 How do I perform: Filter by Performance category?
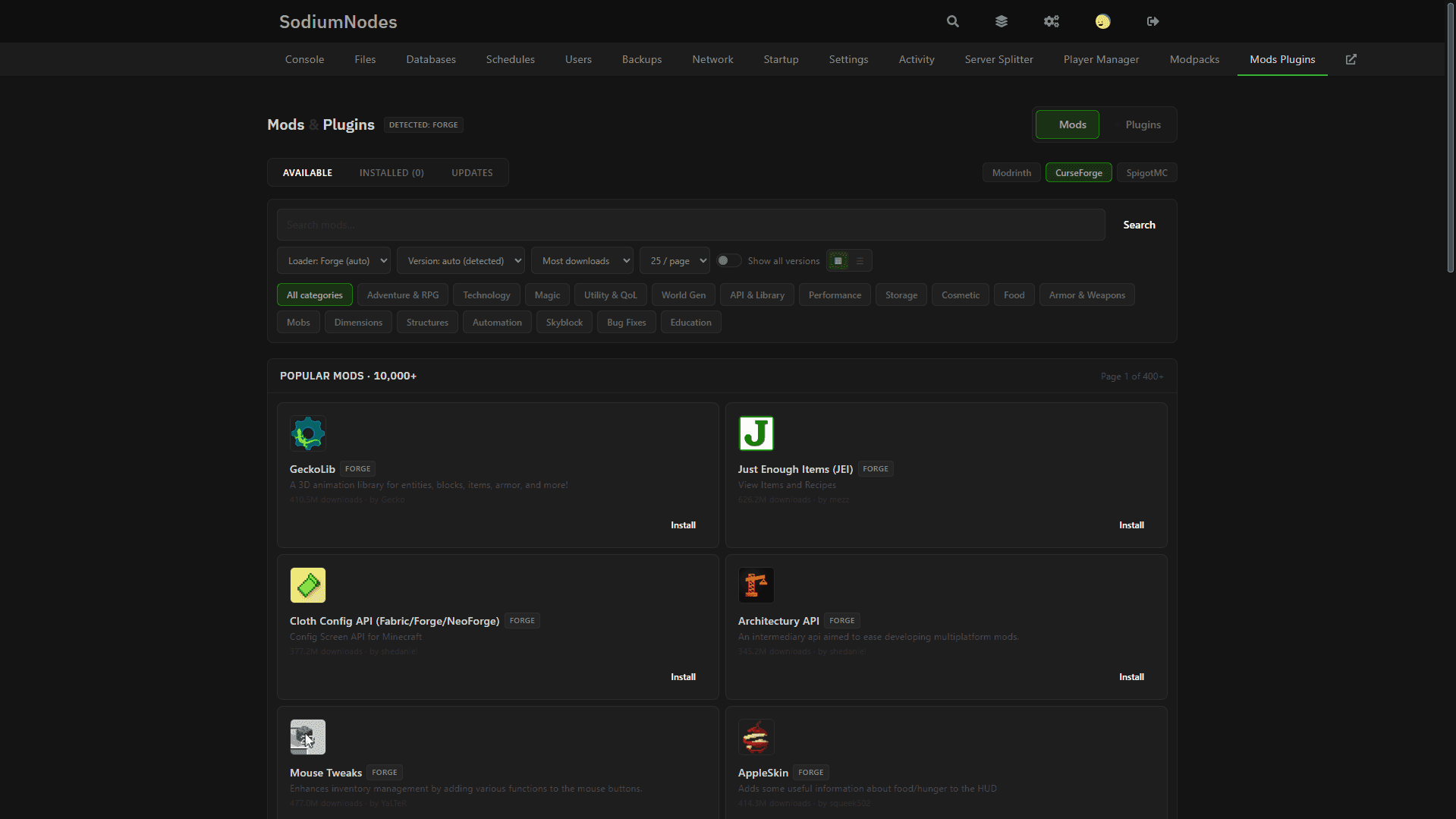835,295
